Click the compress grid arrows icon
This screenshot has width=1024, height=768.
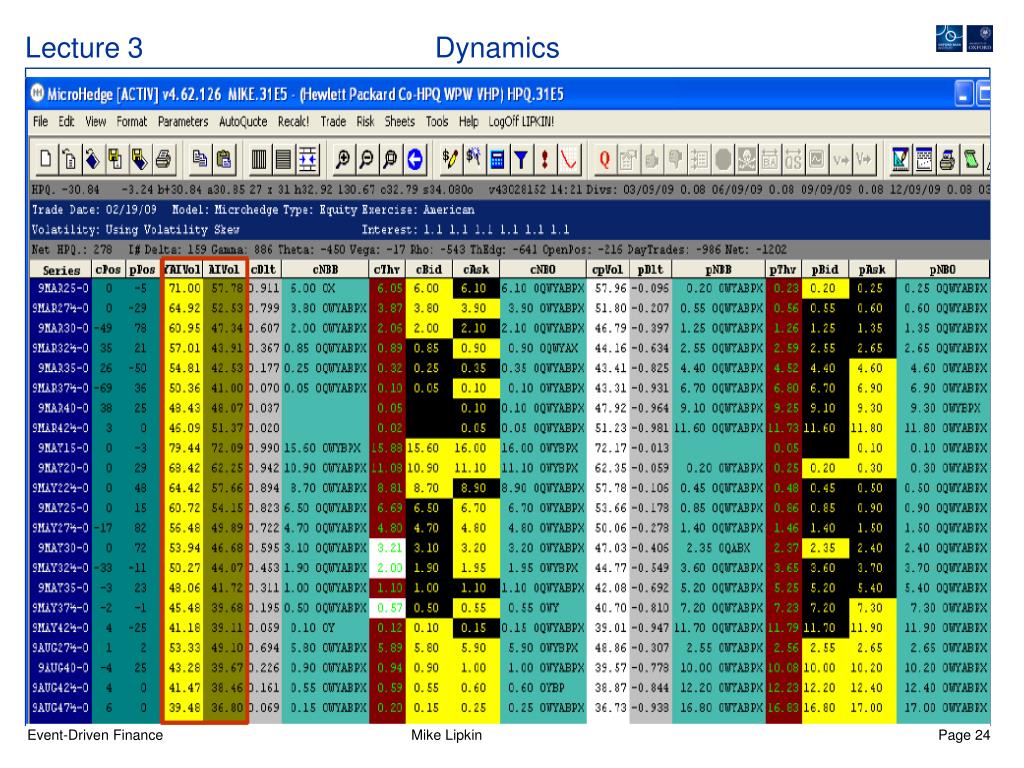(307, 159)
